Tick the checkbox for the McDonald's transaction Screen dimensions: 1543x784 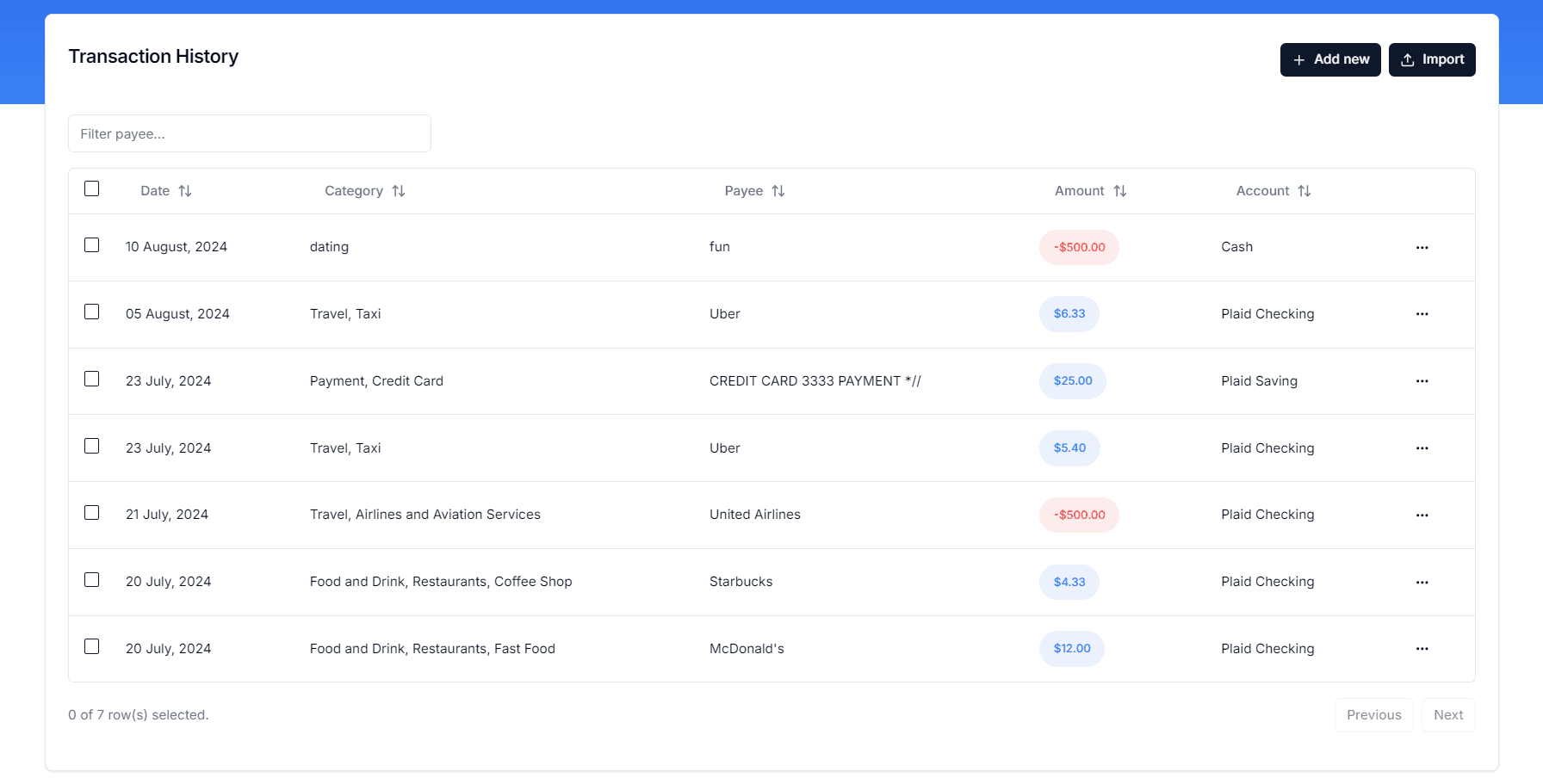[92, 646]
